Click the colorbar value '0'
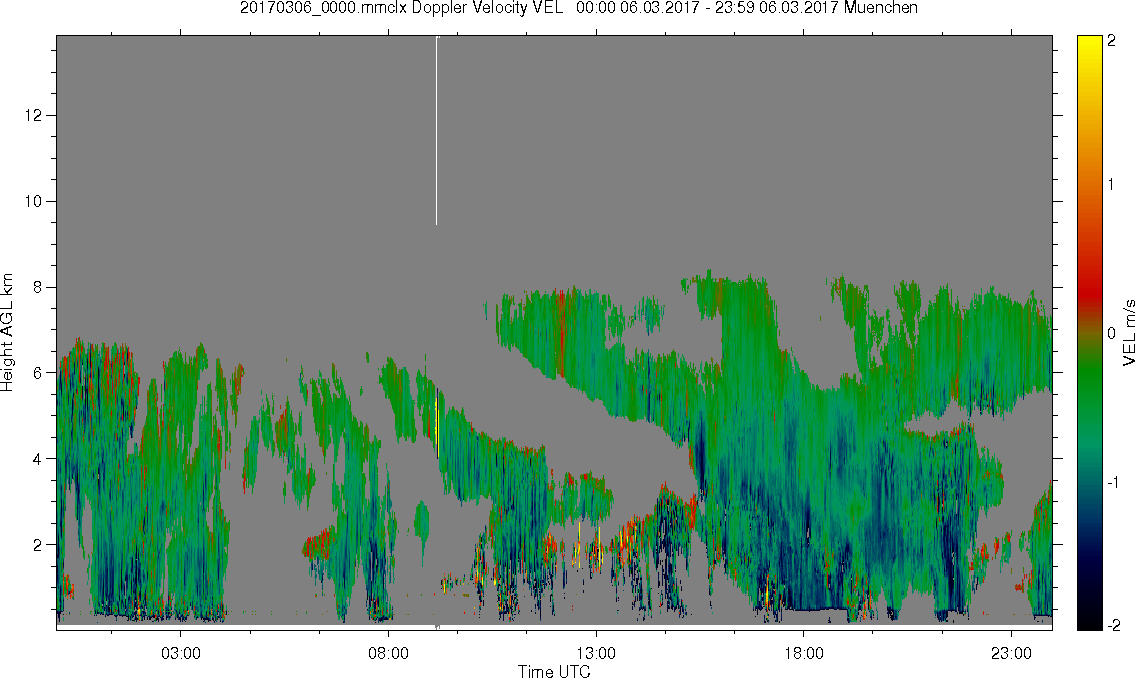Image resolution: width=1135 pixels, height=678 pixels. 1112,333
